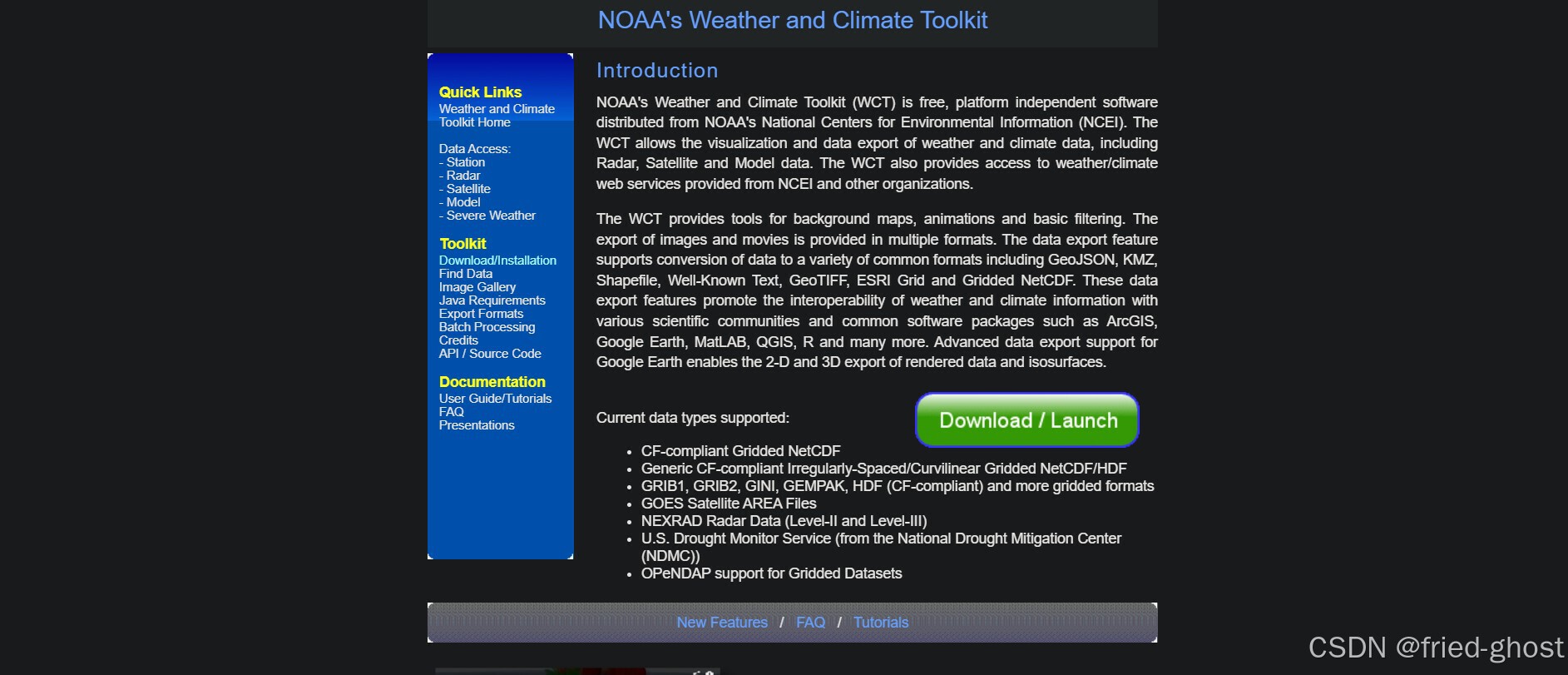Open the Radar data access link
This screenshot has height=675, width=1568.
462,176
